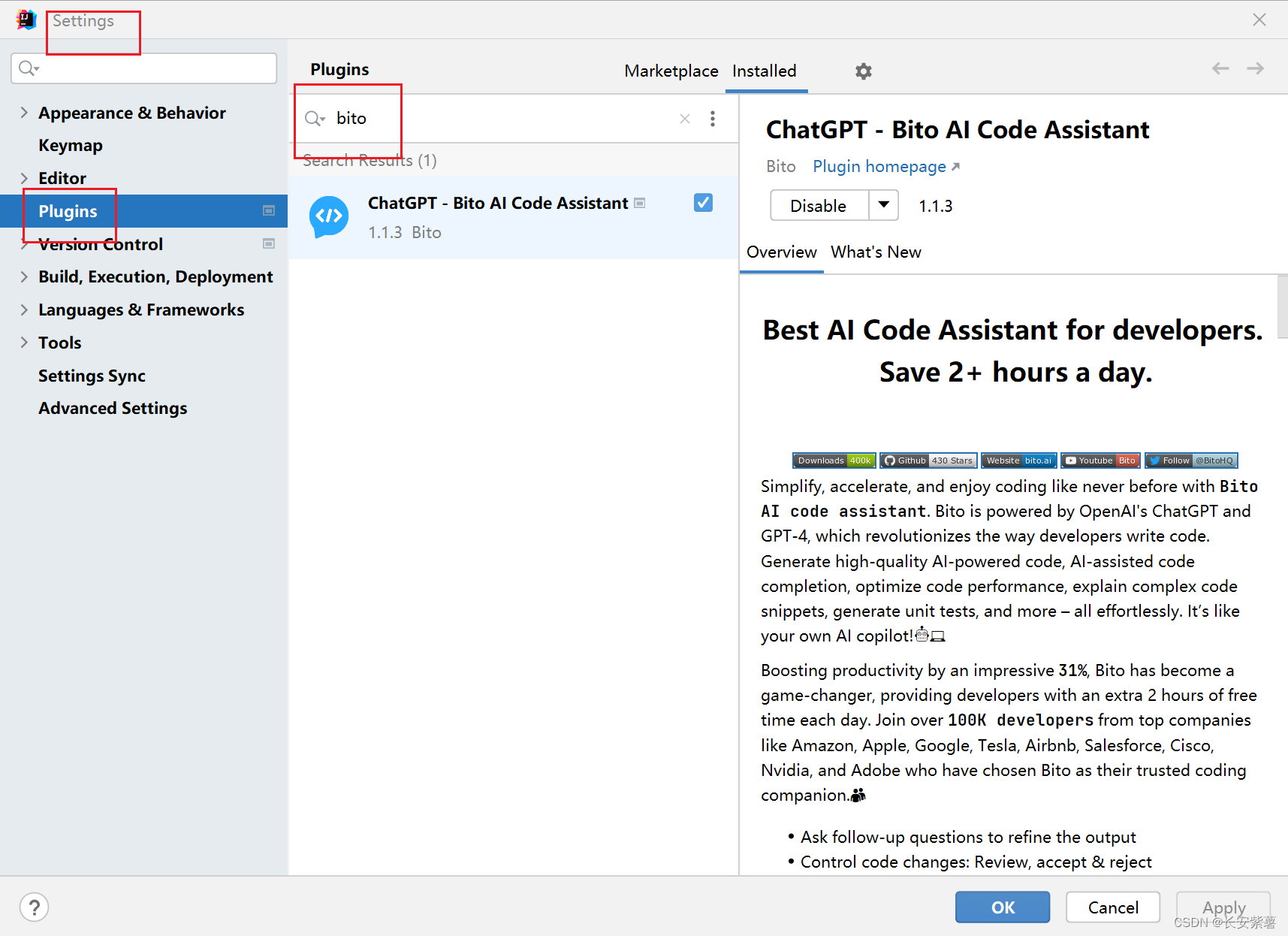Viewport: 1288px width, 936px height.
Task: Switch to the Marketplace tab
Action: tap(671, 71)
